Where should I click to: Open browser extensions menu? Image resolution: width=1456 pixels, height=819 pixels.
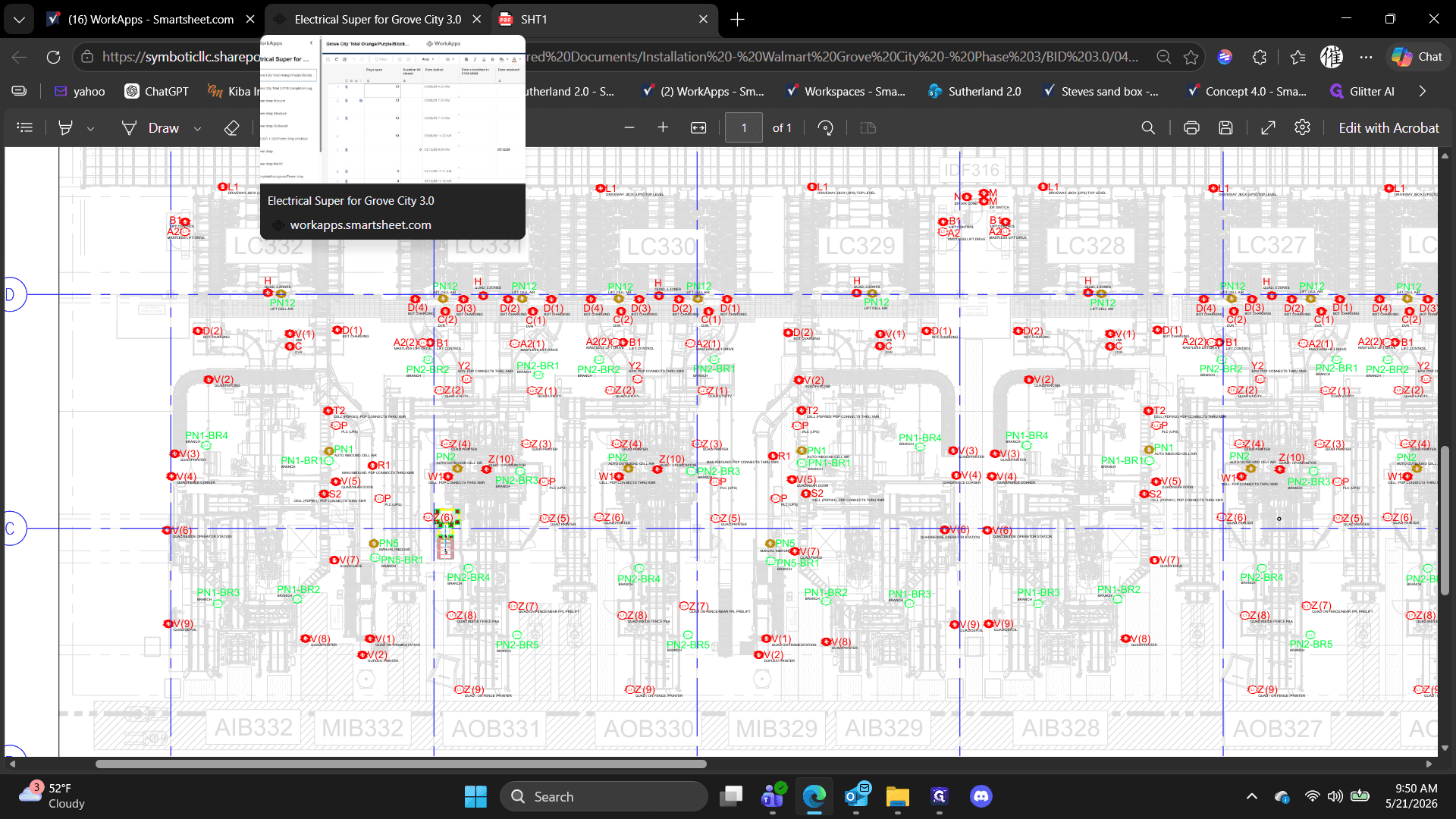click(x=1260, y=57)
